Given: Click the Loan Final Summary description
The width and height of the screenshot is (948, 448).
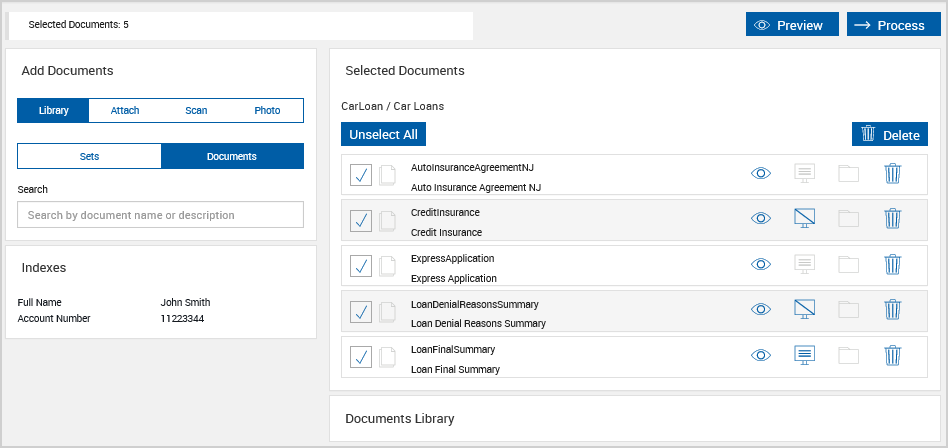Looking at the screenshot, I should [455, 369].
